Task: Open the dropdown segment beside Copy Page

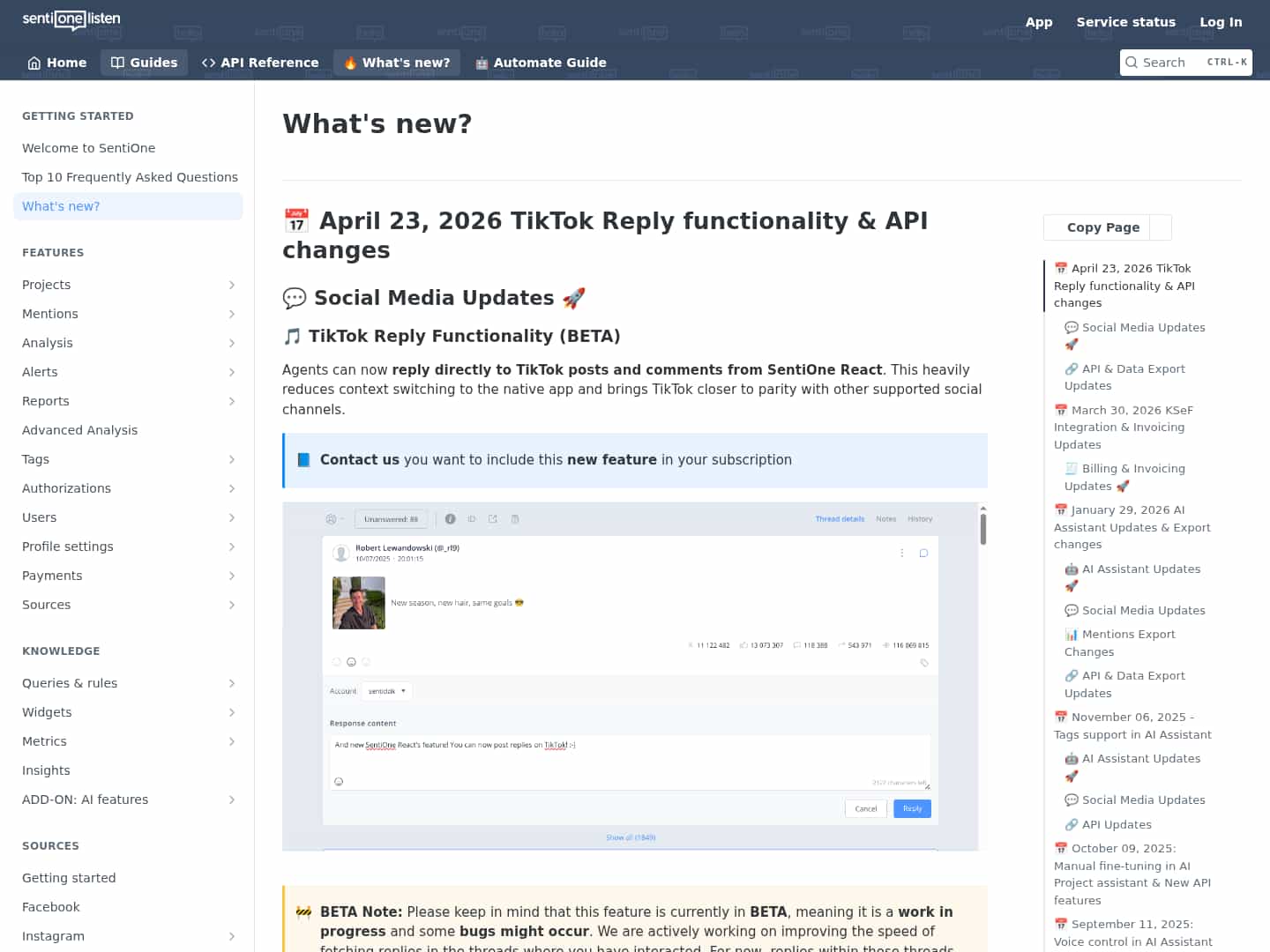Action: (1162, 227)
